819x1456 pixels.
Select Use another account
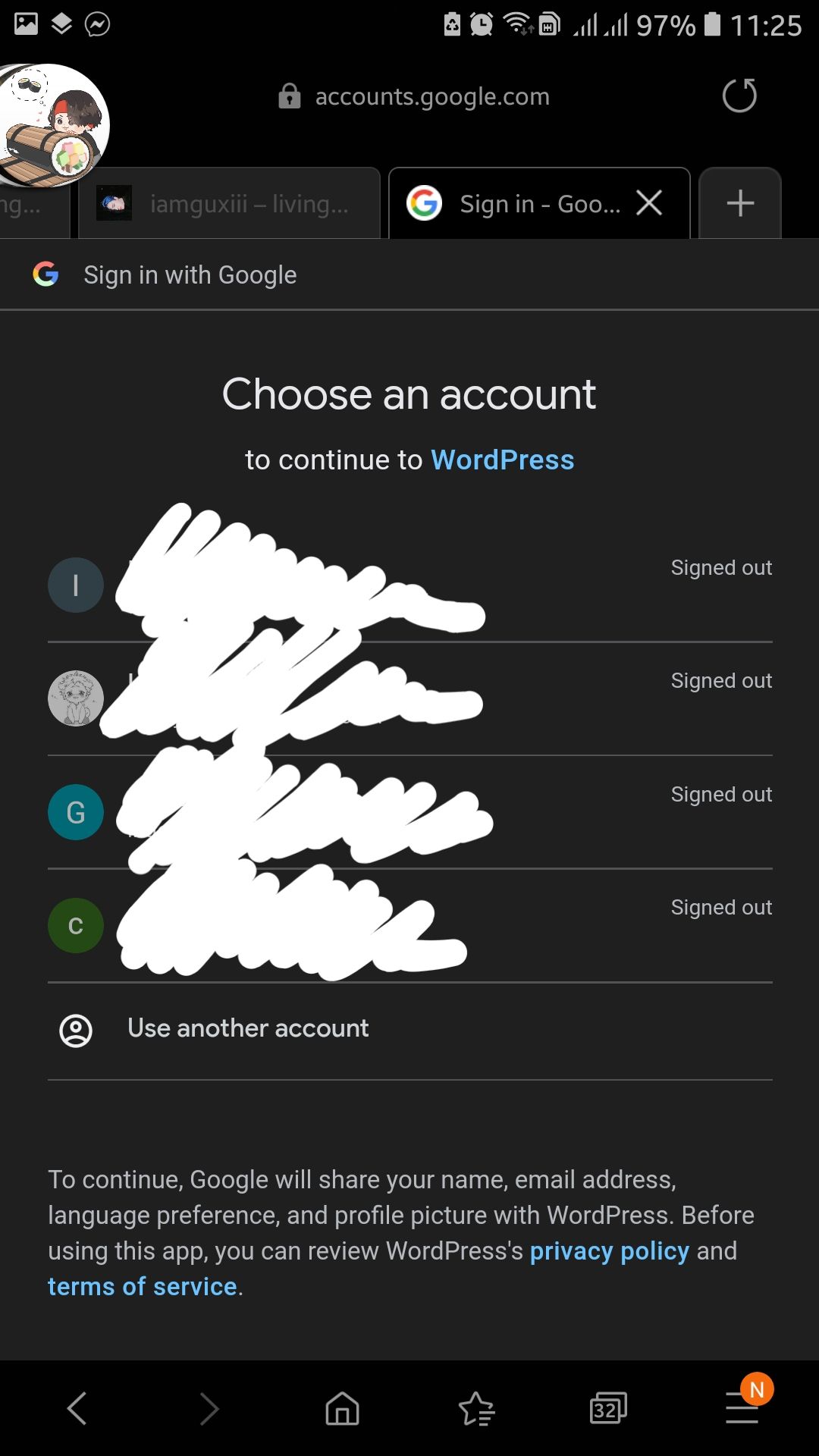tap(248, 1028)
